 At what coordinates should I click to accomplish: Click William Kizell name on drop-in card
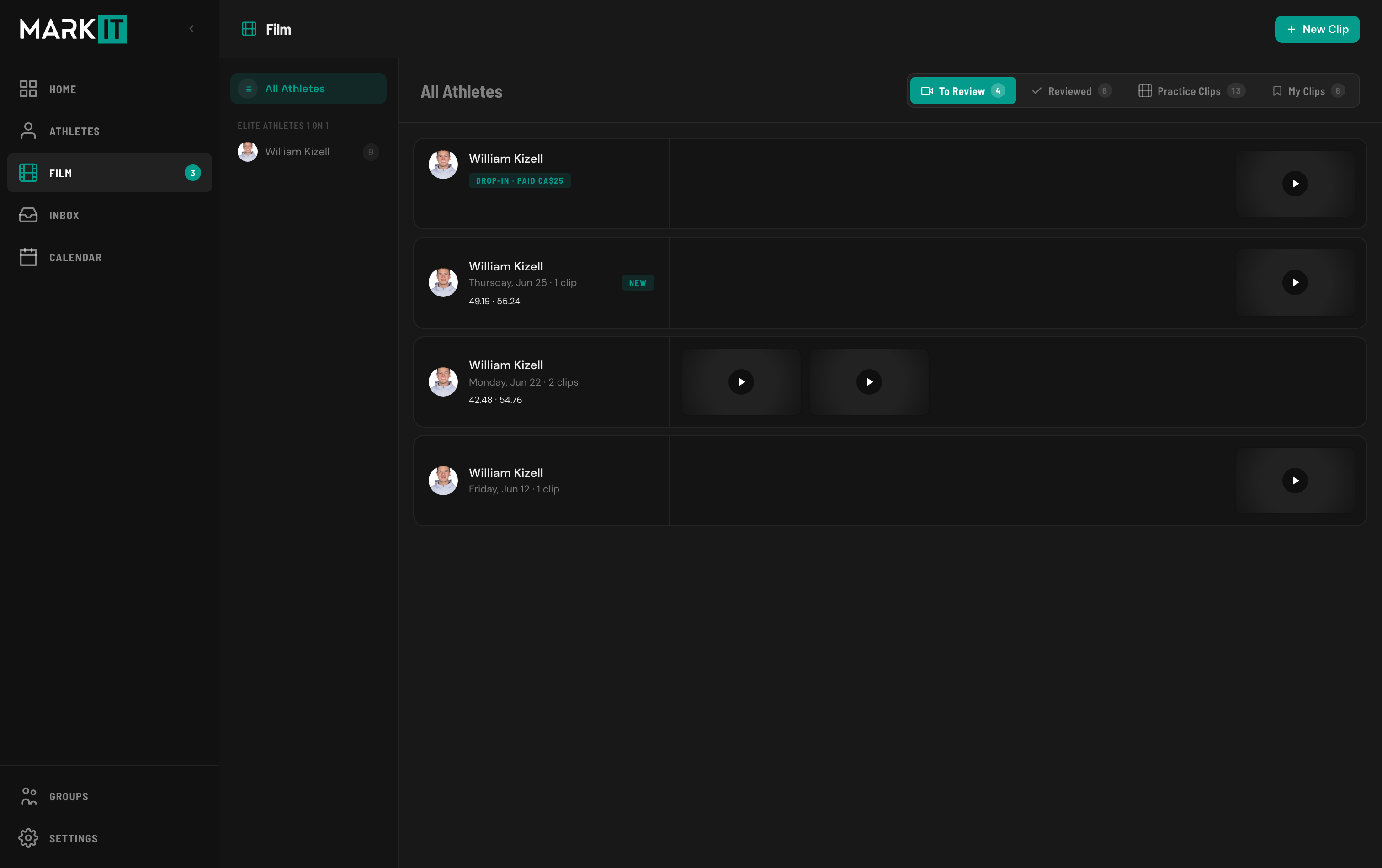pyautogui.click(x=505, y=159)
